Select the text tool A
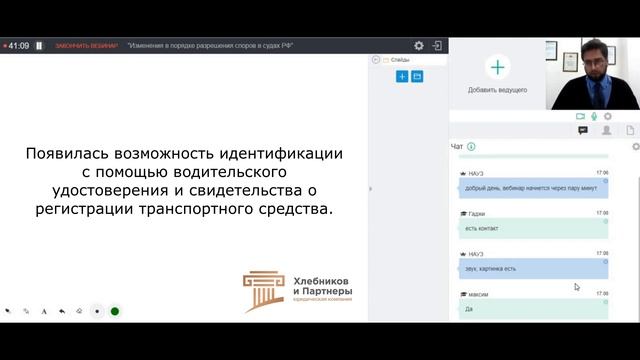 coord(44,311)
